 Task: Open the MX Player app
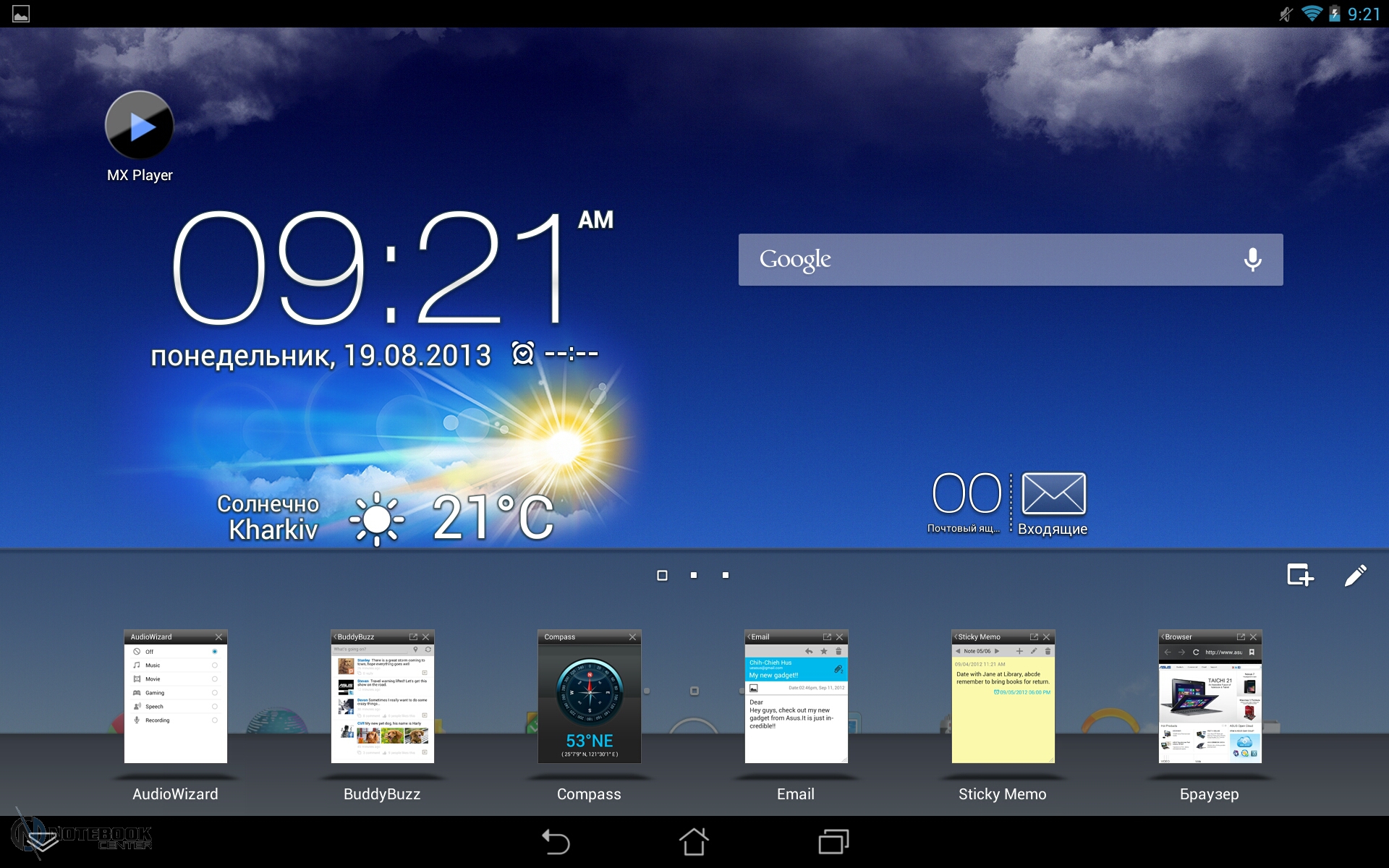point(140,127)
